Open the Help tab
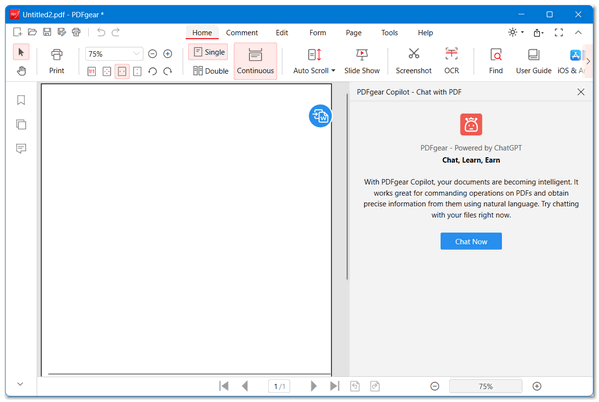This screenshot has height=402, width=599. pyautogui.click(x=425, y=32)
